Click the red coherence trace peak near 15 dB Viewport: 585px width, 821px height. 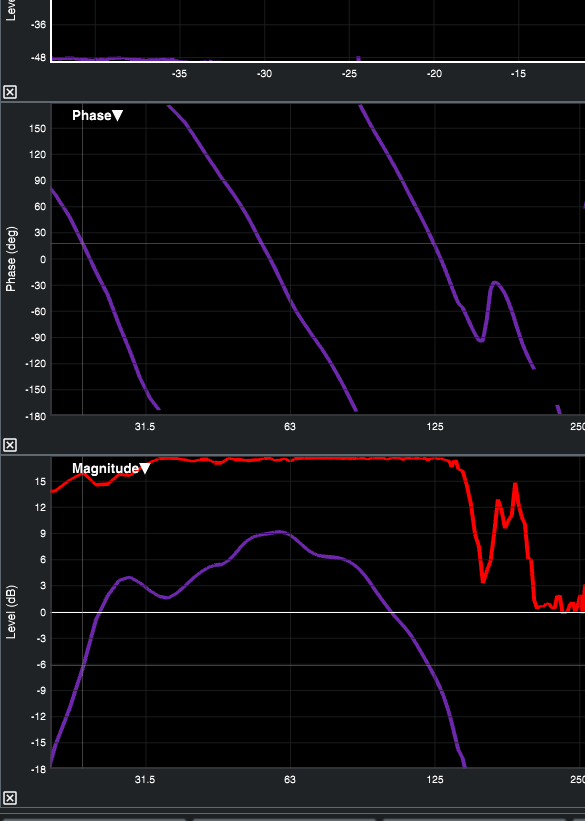click(x=515, y=485)
